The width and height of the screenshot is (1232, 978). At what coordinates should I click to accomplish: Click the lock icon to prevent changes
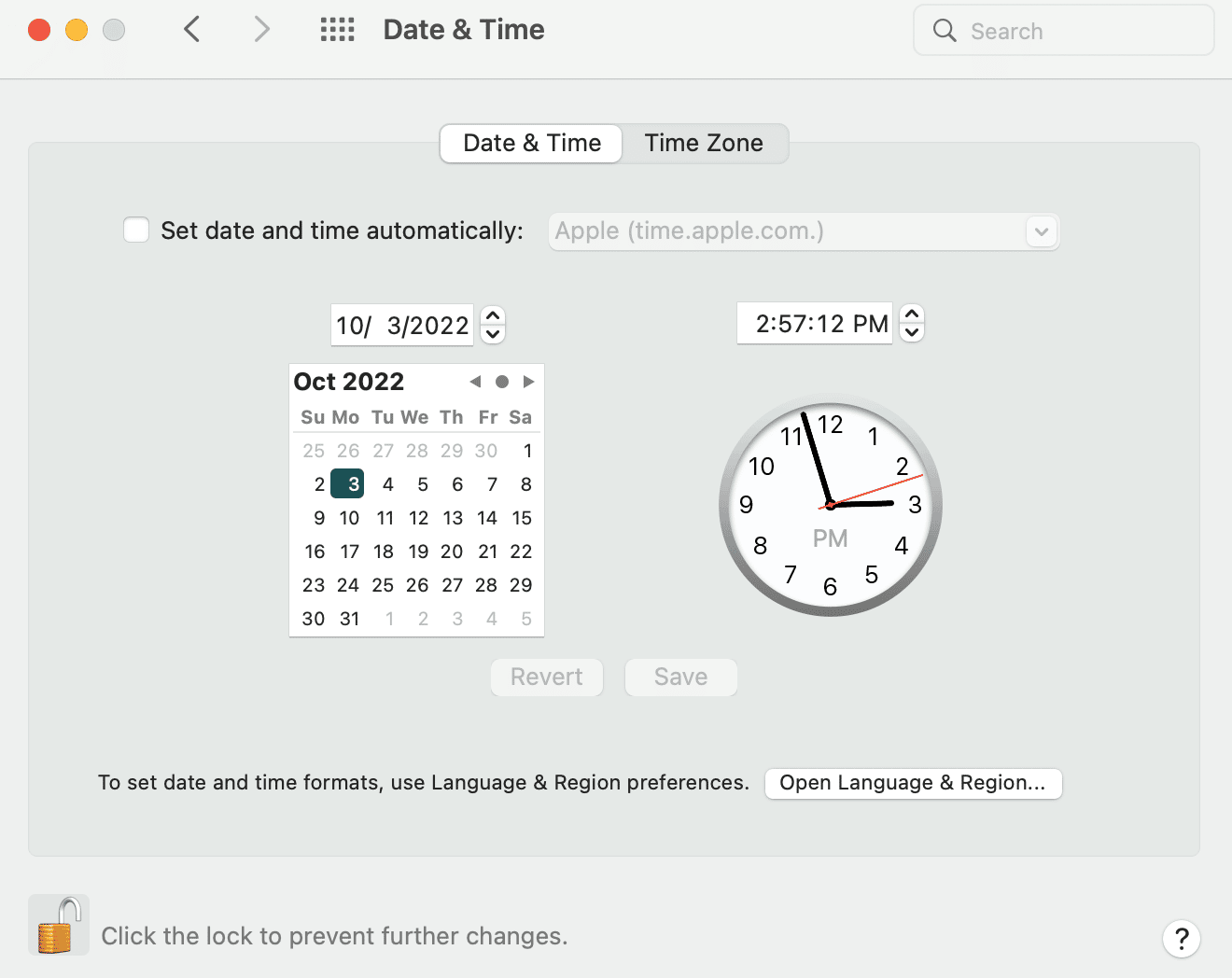58,925
